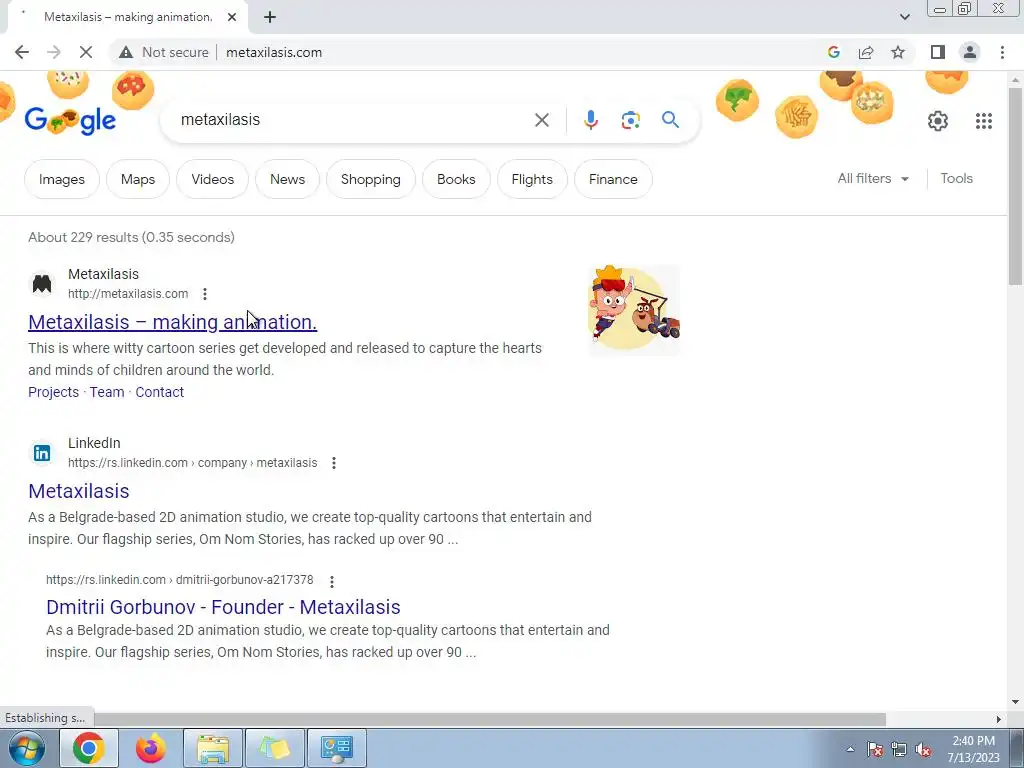The height and width of the screenshot is (768, 1024).
Task: Open the Not secure site warning
Action: point(163,52)
